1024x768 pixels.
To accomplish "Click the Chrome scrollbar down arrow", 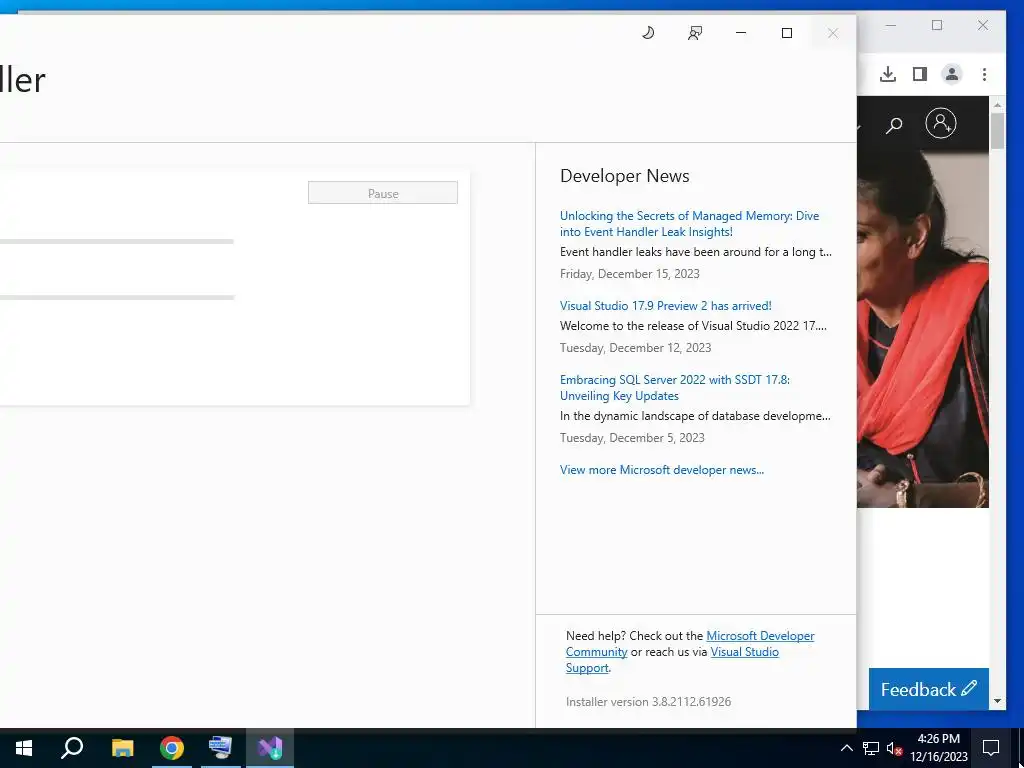I will click(x=997, y=701).
